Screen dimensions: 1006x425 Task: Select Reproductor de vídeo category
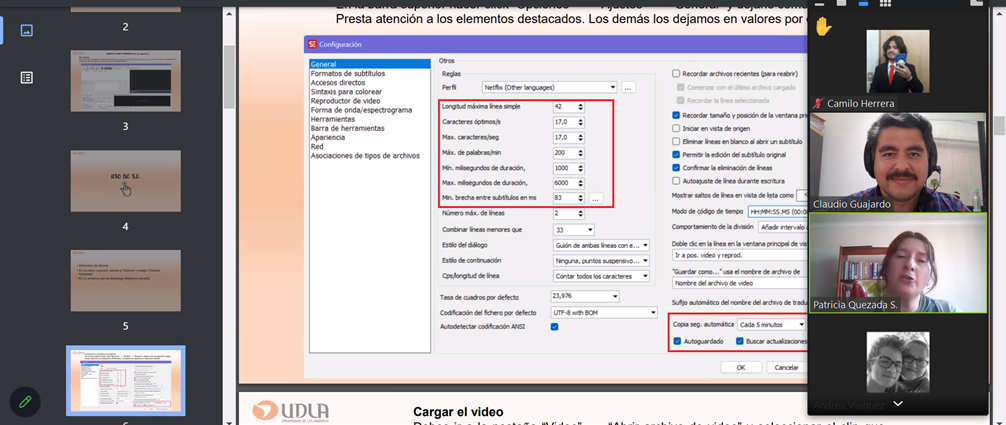pyautogui.click(x=345, y=101)
